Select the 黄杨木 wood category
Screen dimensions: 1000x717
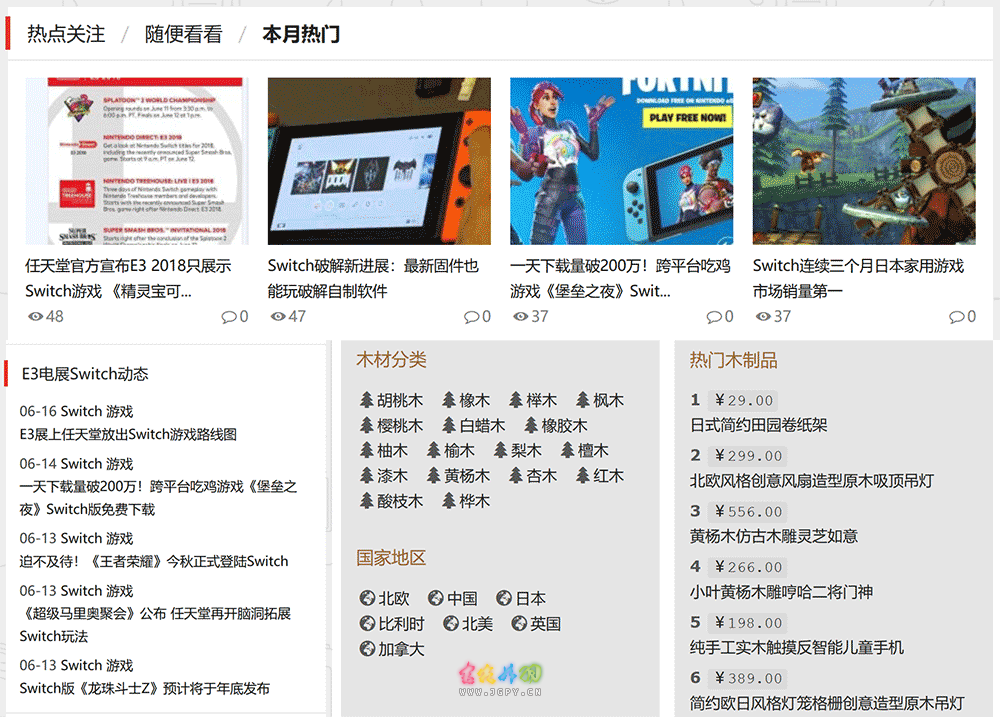459,476
